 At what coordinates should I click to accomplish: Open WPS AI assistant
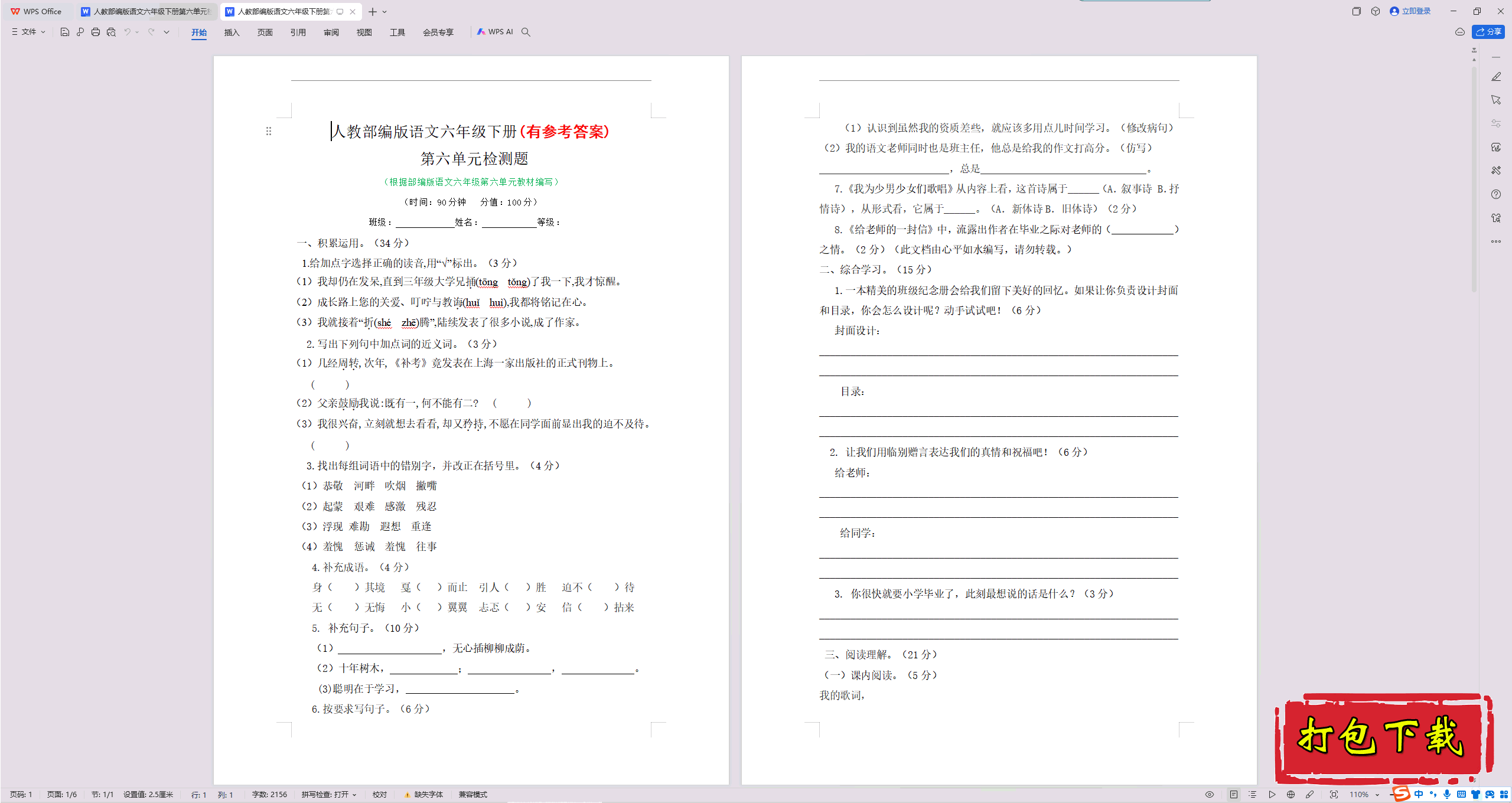495,32
